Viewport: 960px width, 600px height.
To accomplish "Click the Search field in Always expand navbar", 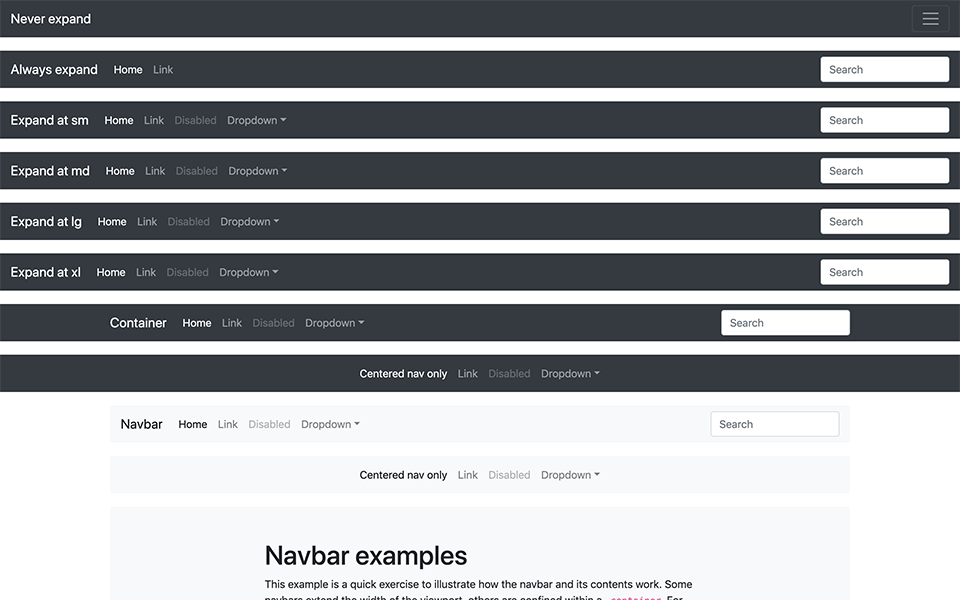I will point(884,69).
